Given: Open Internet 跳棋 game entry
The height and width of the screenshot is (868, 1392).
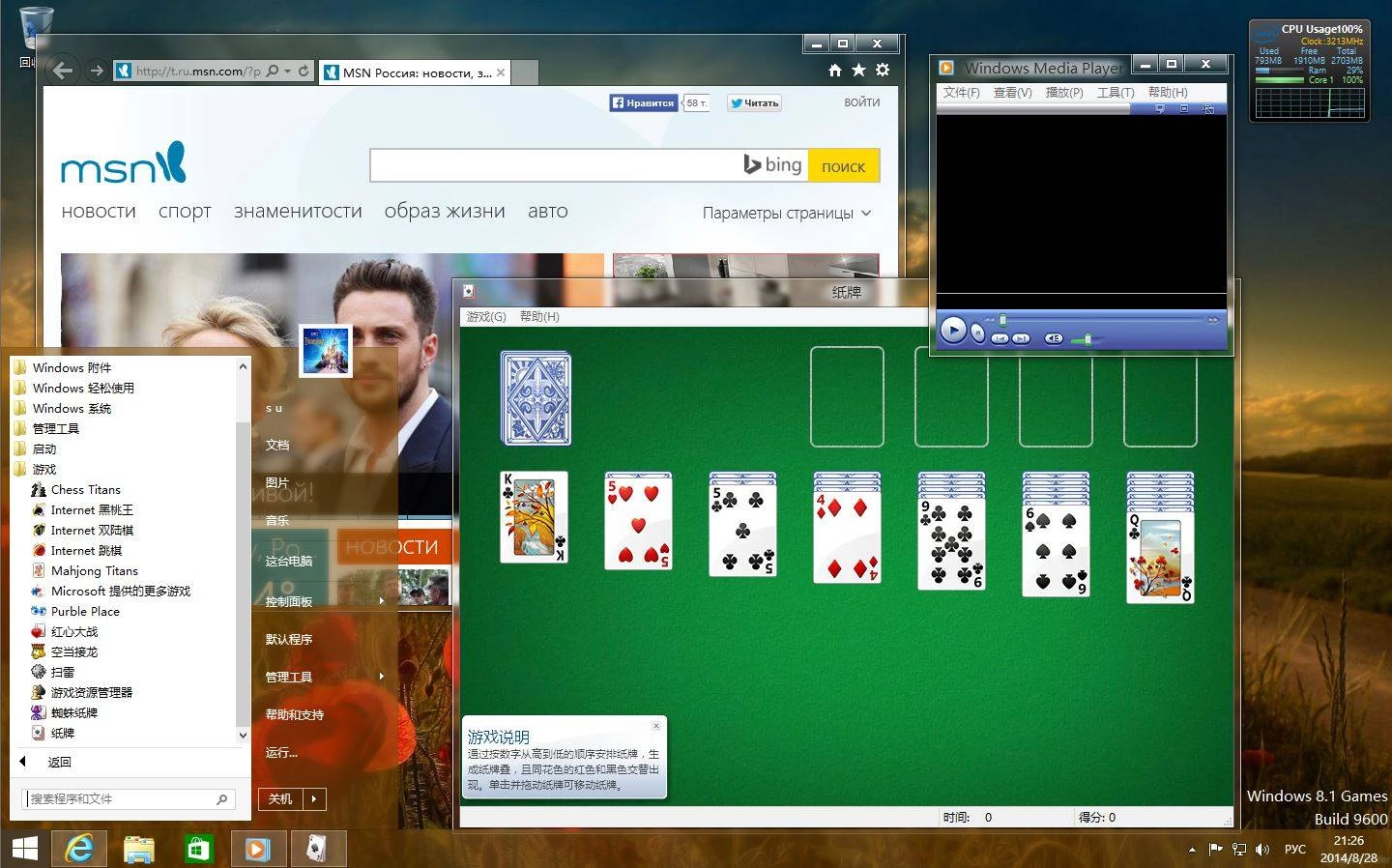Looking at the screenshot, I should [76, 551].
